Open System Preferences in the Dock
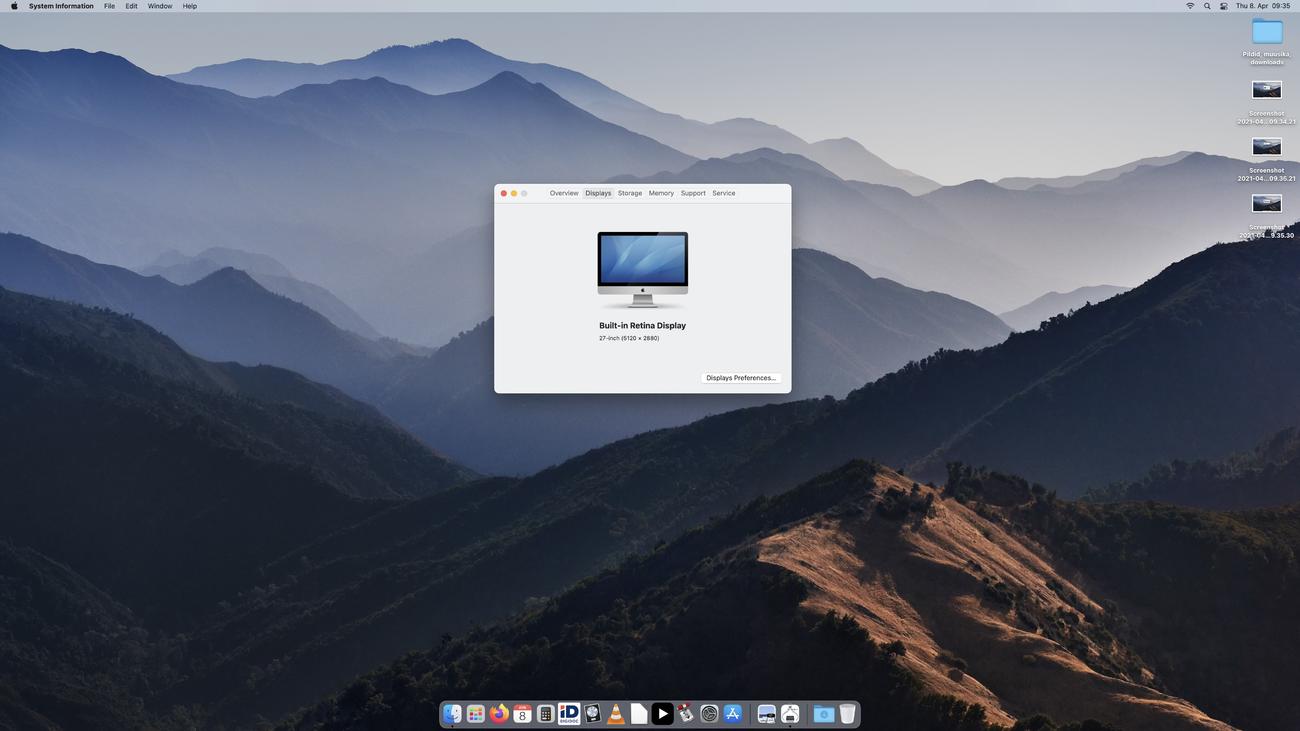This screenshot has height=731, width=1300. (709, 714)
